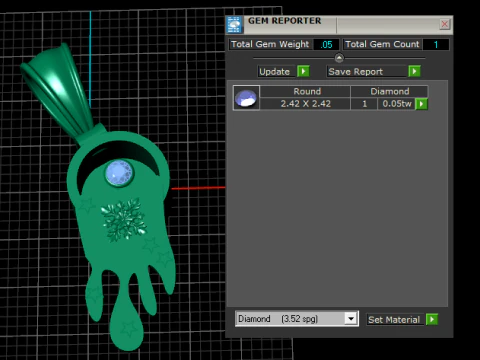Click the 'GEM REPORTER' title text
Image resolution: width=480 pixels, height=360 pixels.
284,21
